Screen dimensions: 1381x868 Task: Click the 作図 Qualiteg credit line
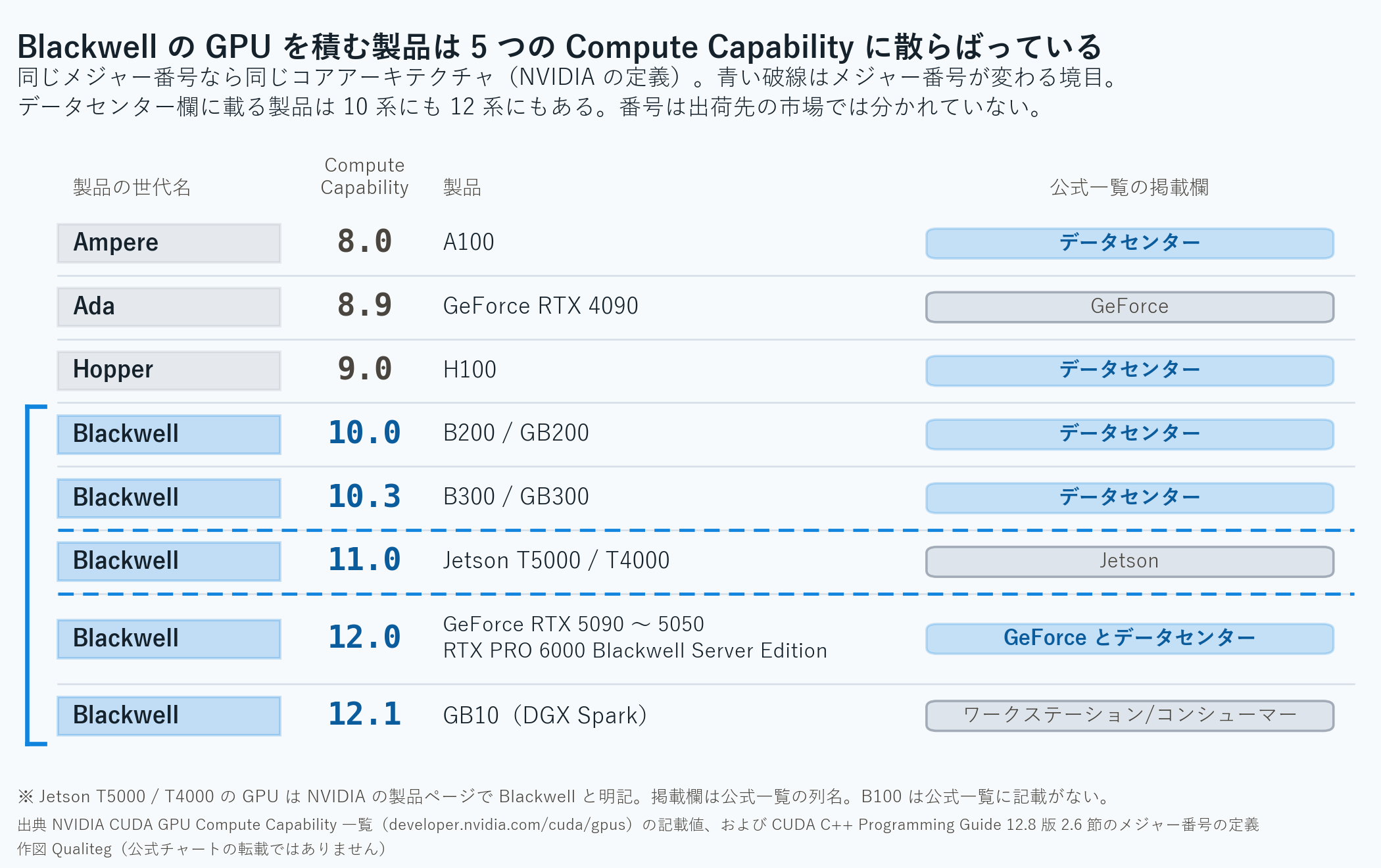tap(202, 849)
